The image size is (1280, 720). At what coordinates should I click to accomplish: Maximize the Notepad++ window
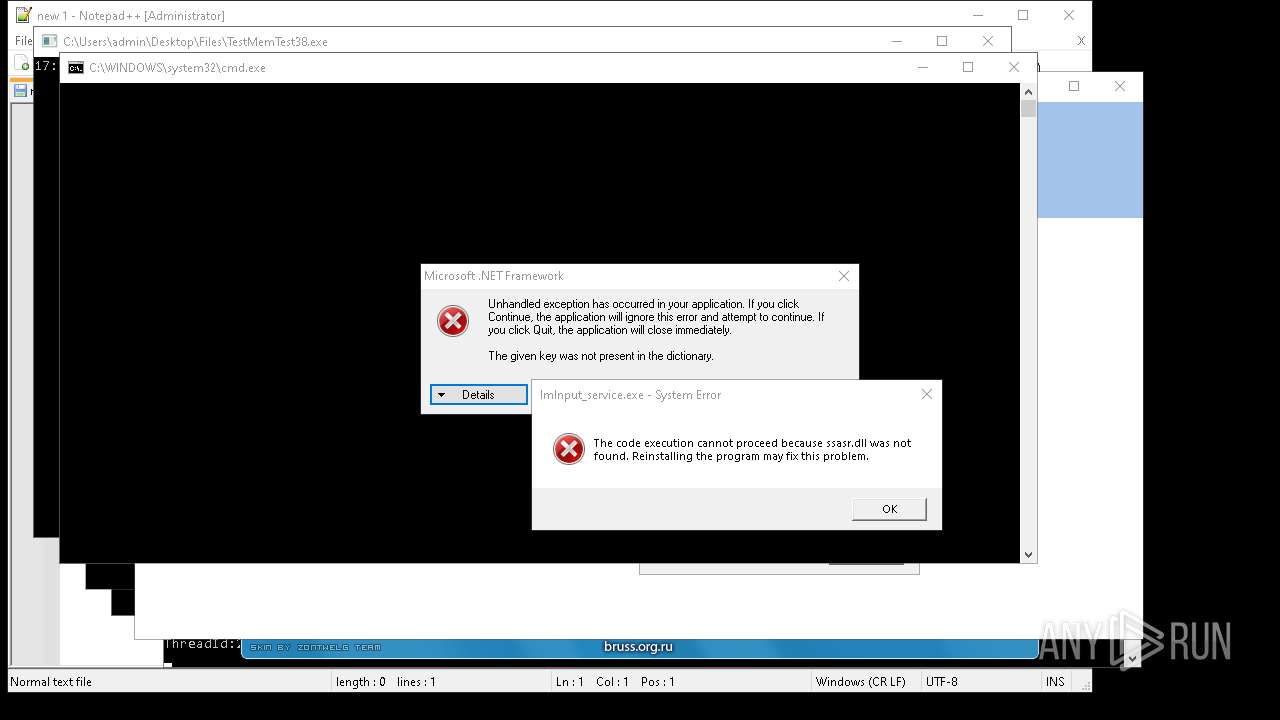tap(1023, 15)
